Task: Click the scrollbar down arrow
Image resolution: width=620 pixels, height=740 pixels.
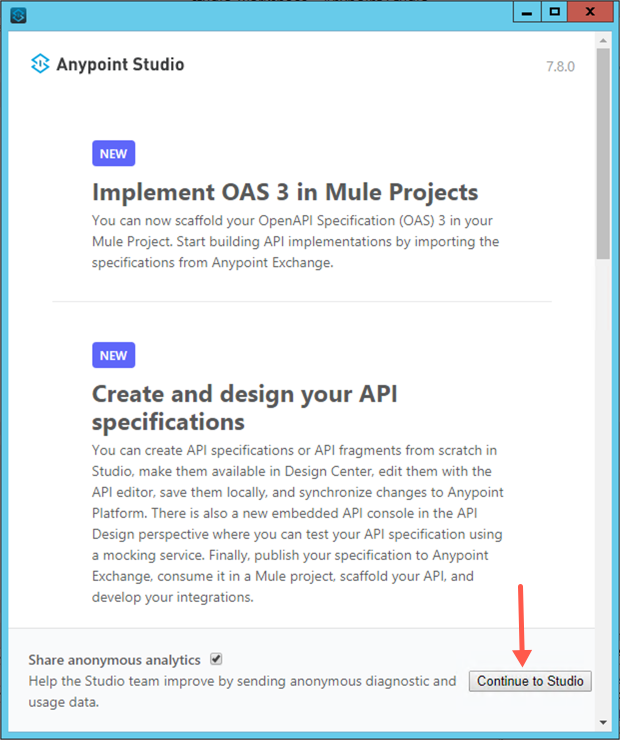Action: (x=602, y=721)
